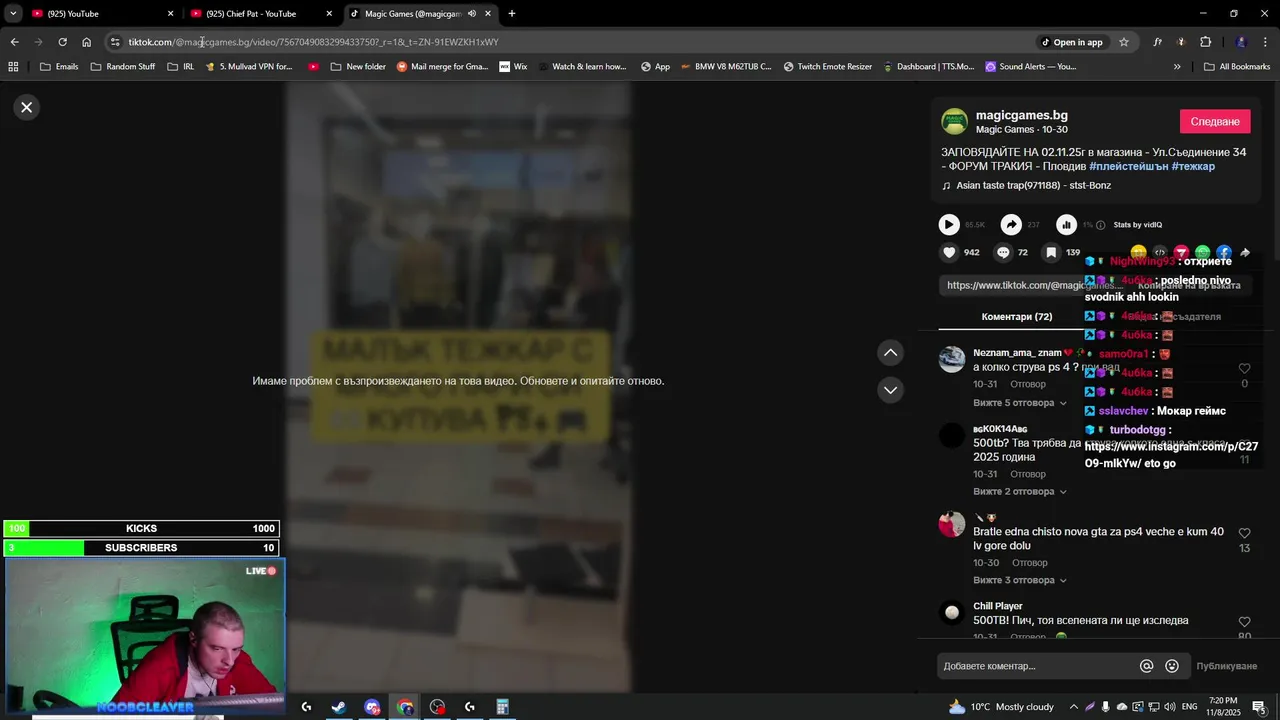The width and height of the screenshot is (1280, 720).
Task: Share the video to WhatsApp
Action: [1203, 253]
